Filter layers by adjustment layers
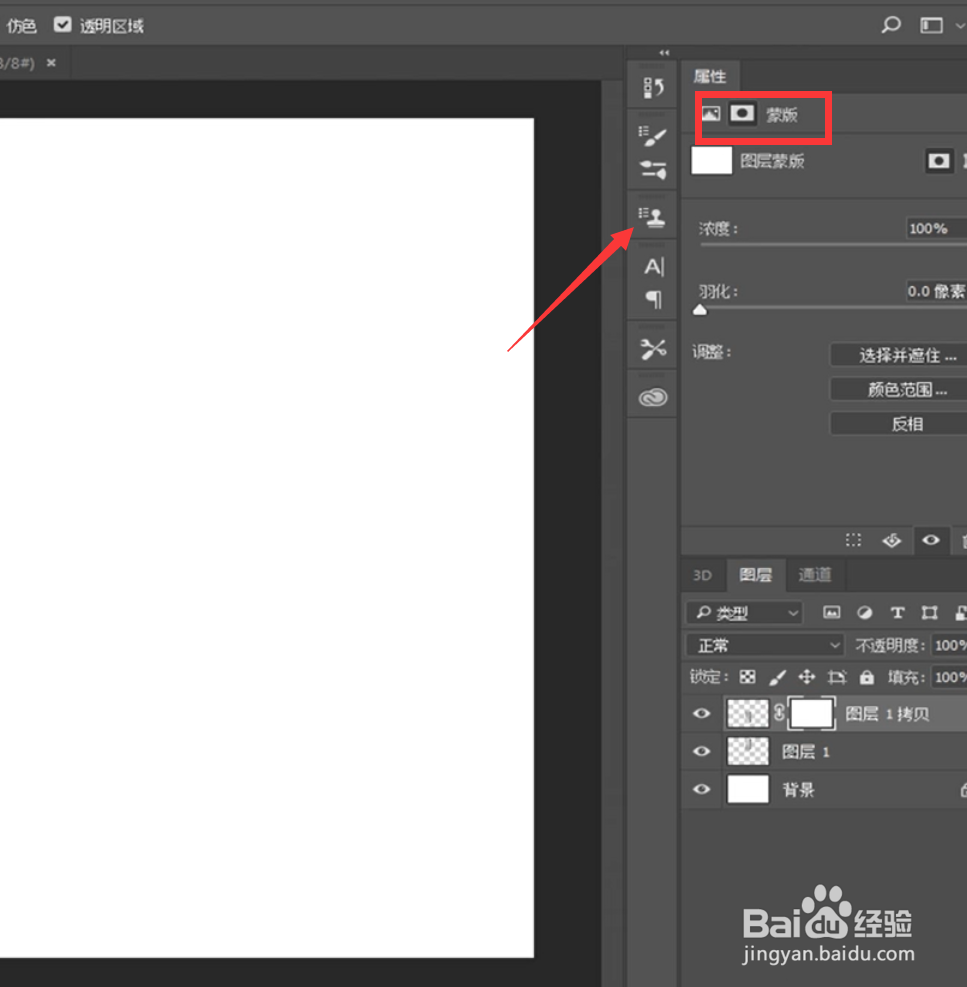The height and width of the screenshot is (987, 967). point(865,612)
